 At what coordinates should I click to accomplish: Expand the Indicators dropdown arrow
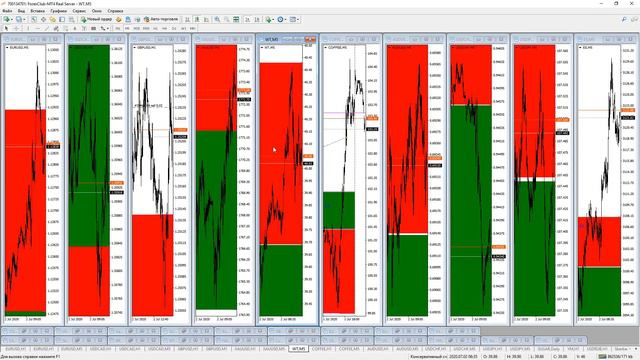(x=273, y=19)
